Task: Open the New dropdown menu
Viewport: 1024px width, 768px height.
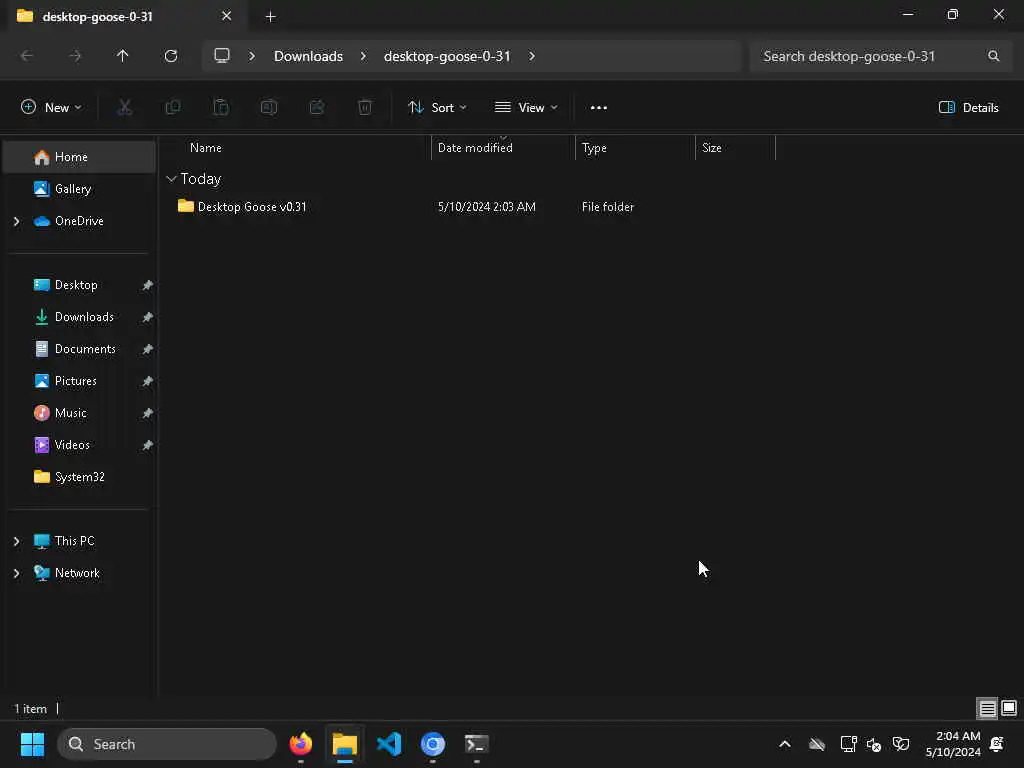Action: pos(51,108)
